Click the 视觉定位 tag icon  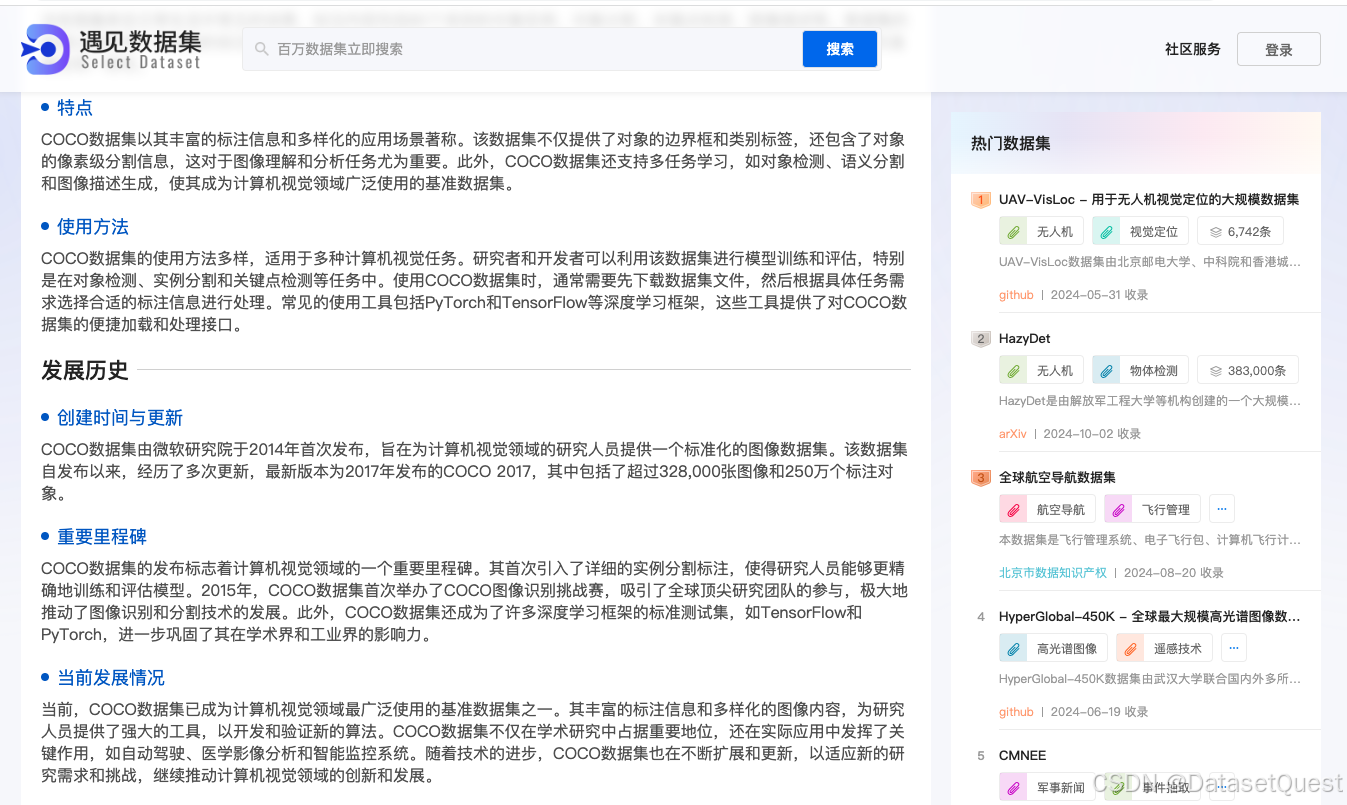(x=1106, y=231)
